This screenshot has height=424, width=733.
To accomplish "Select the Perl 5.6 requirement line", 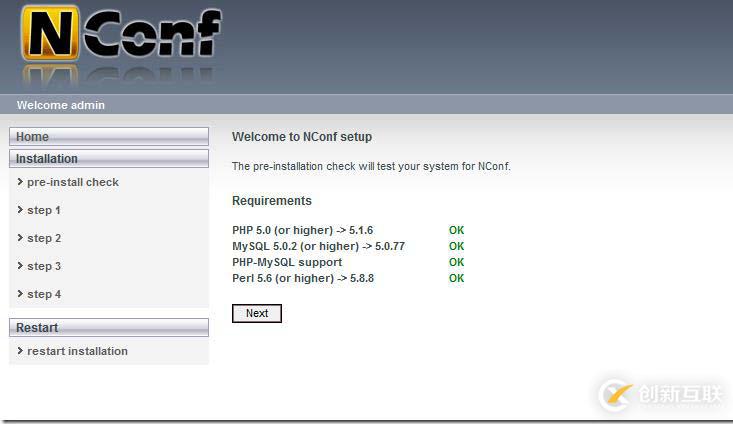I will coord(303,278).
